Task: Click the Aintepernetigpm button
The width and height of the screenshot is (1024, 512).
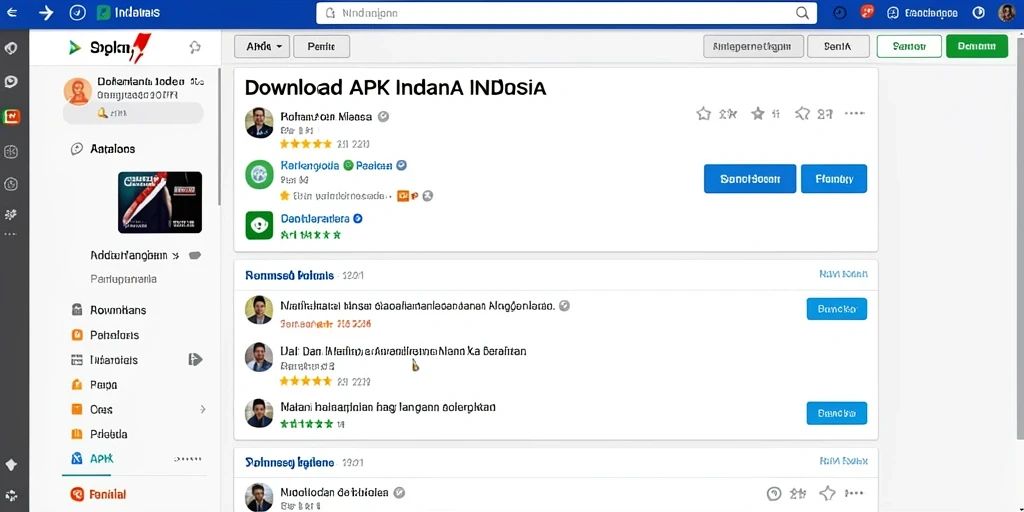Action: pyautogui.click(x=752, y=46)
